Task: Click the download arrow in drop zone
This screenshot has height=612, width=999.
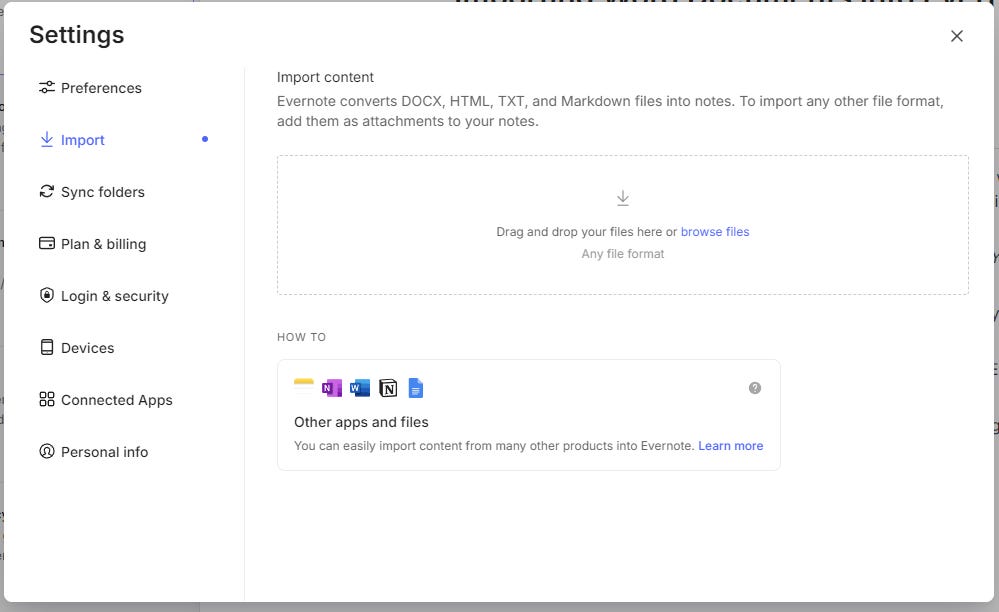Action: pos(623,198)
